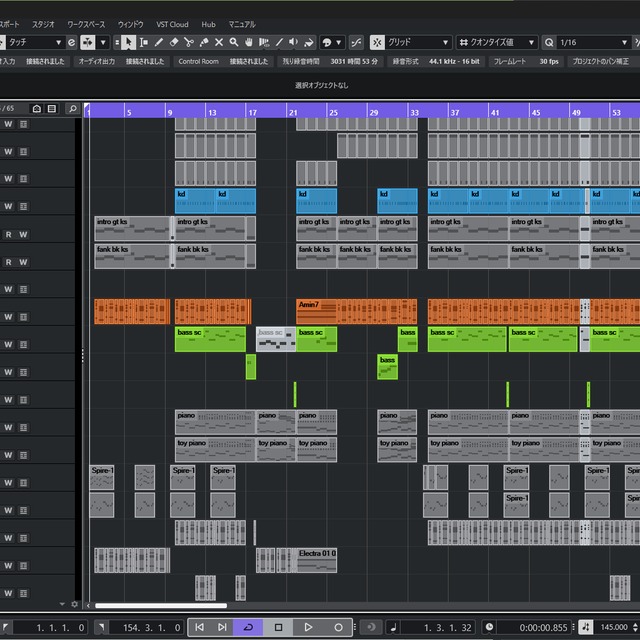
Task: Select the Erase tool in toolbar
Action: tap(174, 42)
